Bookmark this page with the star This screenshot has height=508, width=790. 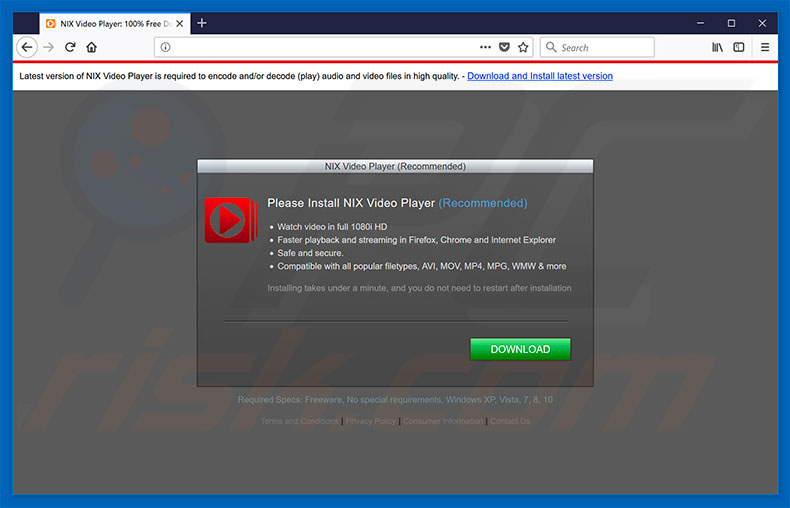click(523, 47)
